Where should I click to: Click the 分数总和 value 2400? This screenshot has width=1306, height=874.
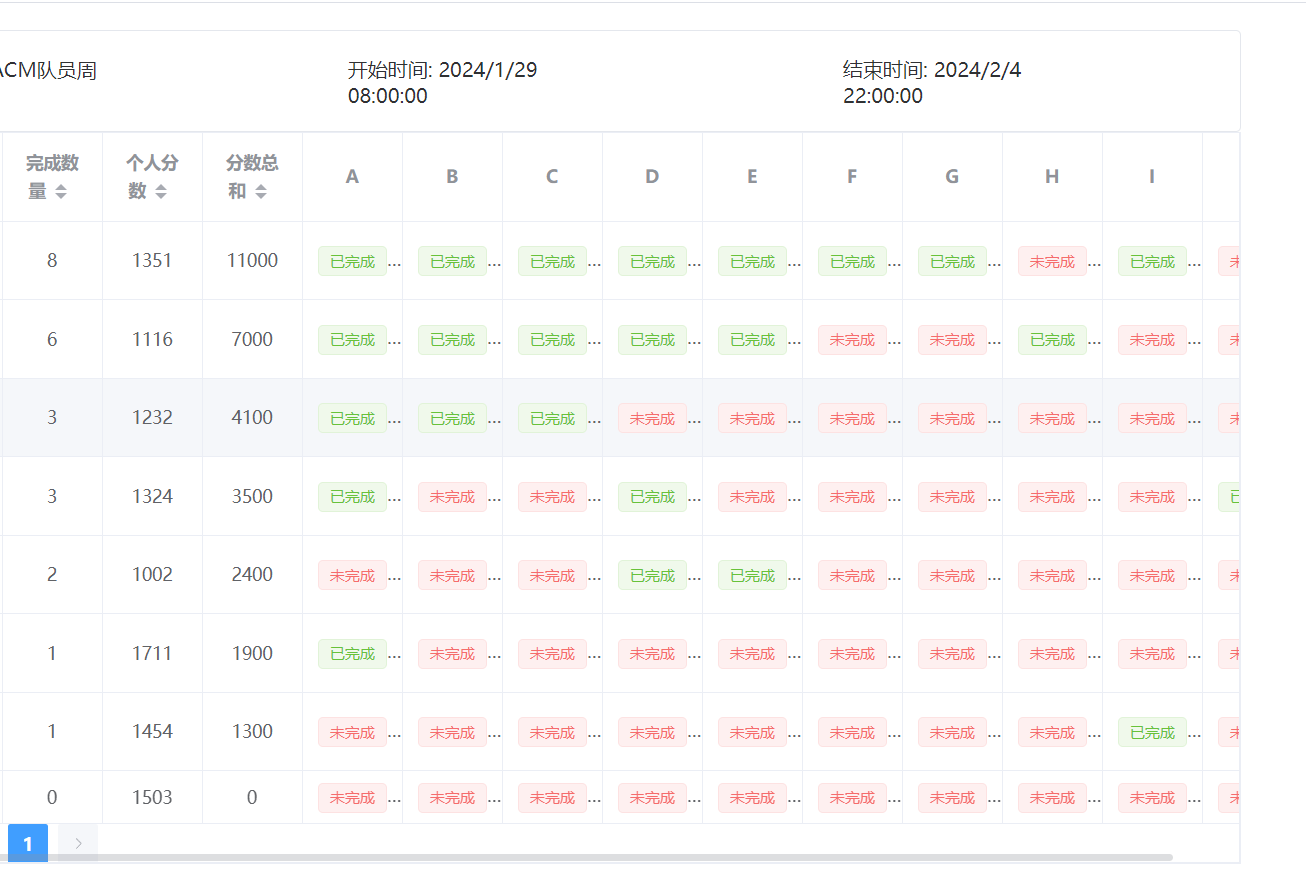point(252,574)
